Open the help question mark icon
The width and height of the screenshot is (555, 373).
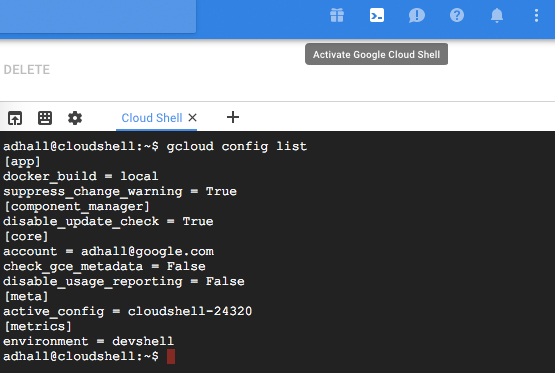[457, 15]
